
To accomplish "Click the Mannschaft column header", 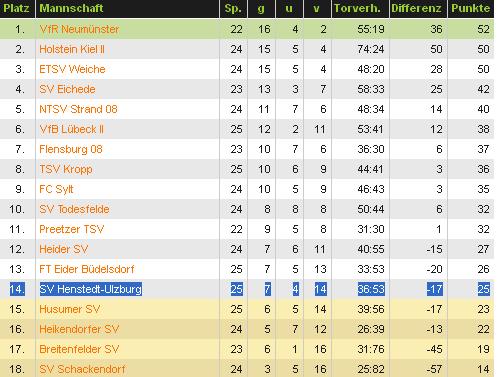I will coord(71,8).
